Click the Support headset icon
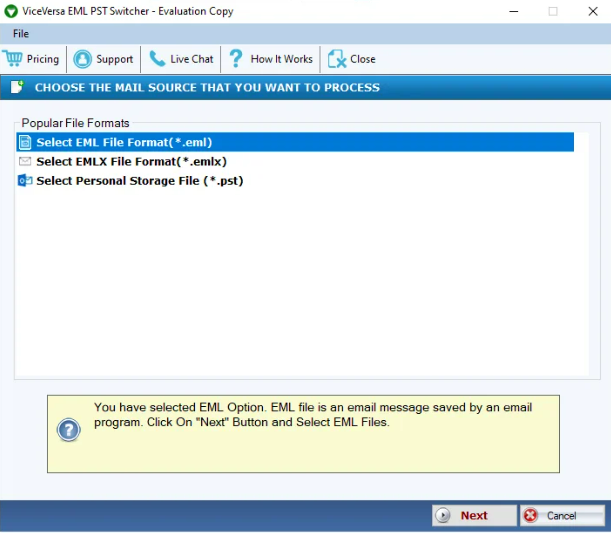611x533 pixels. tap(82, 59)
